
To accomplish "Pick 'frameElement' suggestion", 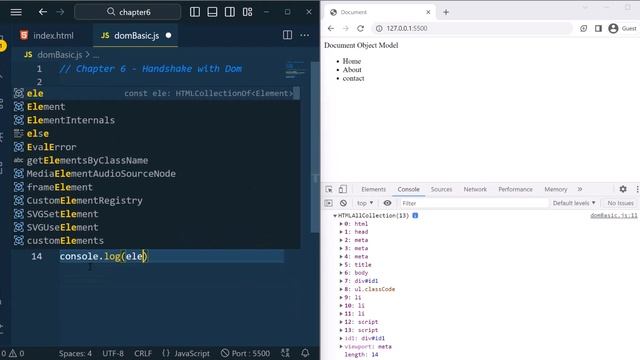I will pyautogui.click(x=156, y=187).
